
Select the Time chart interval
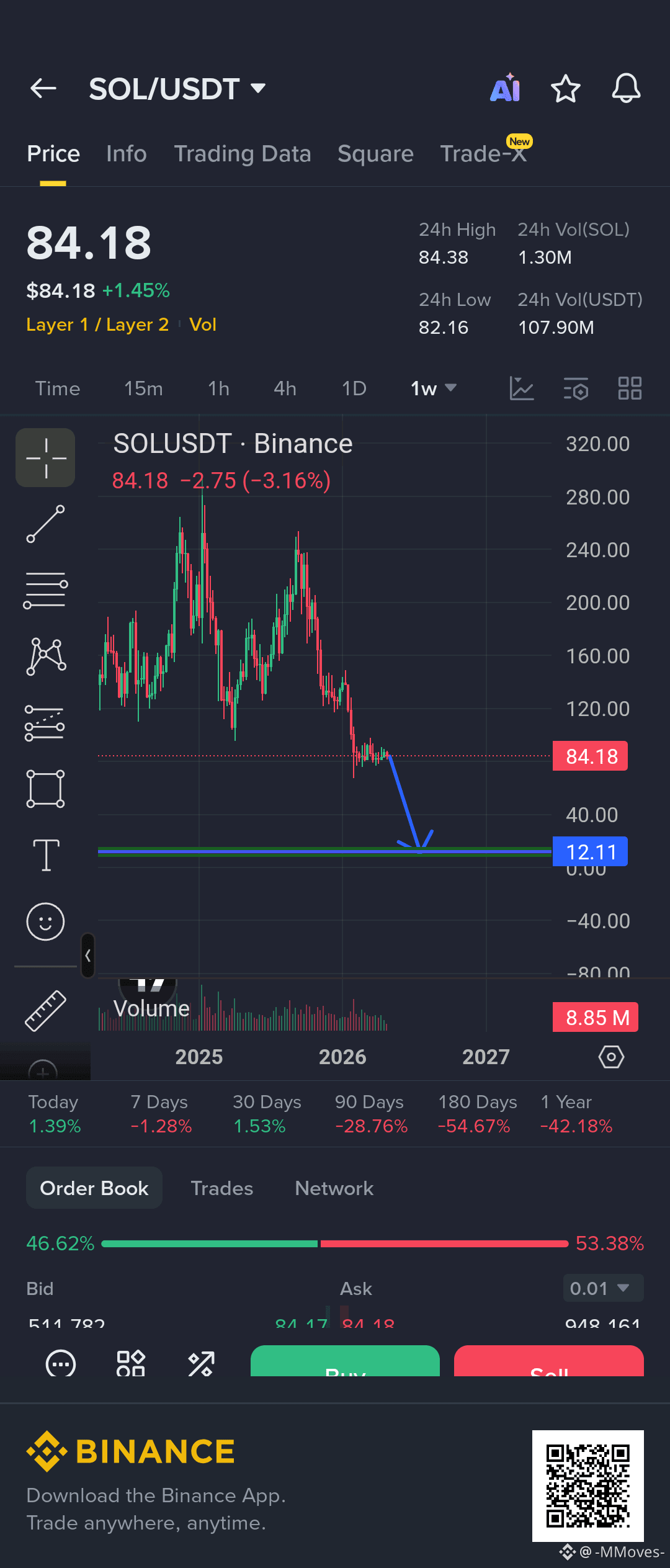[58, 388]
